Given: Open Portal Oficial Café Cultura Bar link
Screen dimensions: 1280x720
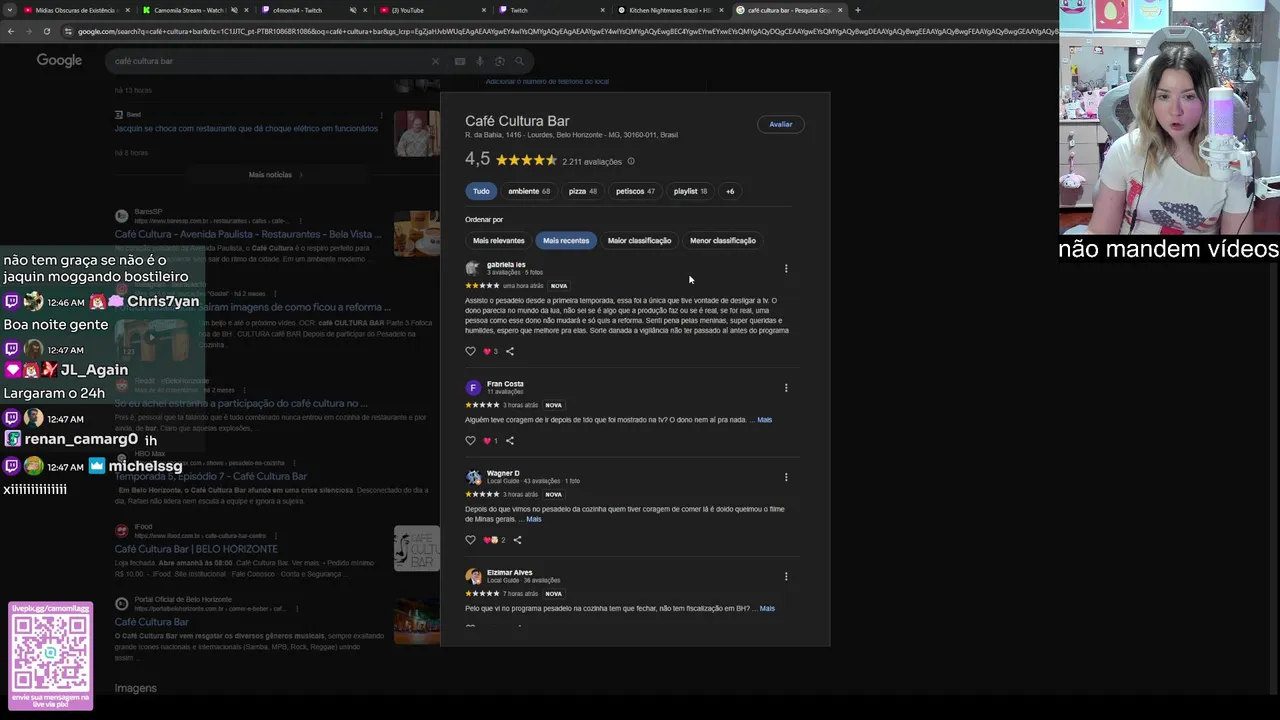Looking at the screenshot, I should [x=151, y=622].
